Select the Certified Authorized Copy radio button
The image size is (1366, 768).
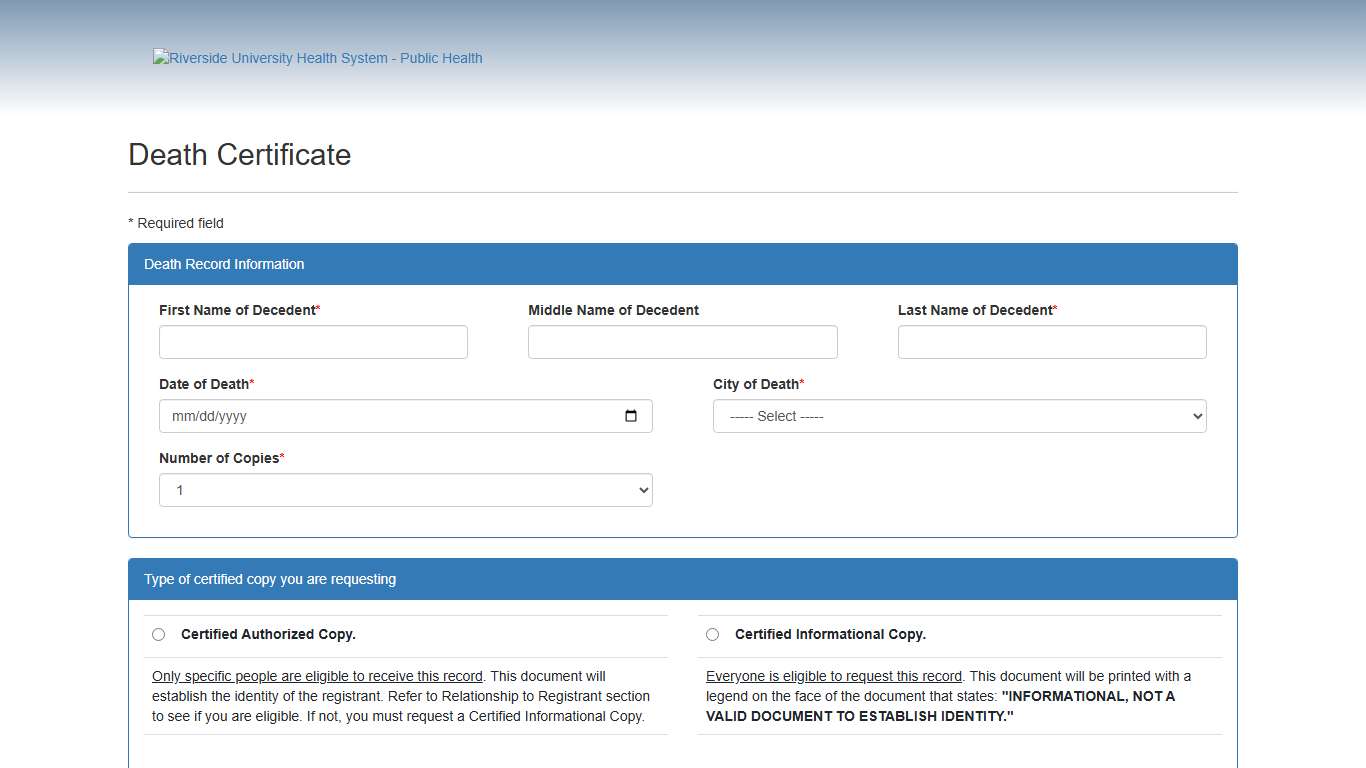coord(158,634)
